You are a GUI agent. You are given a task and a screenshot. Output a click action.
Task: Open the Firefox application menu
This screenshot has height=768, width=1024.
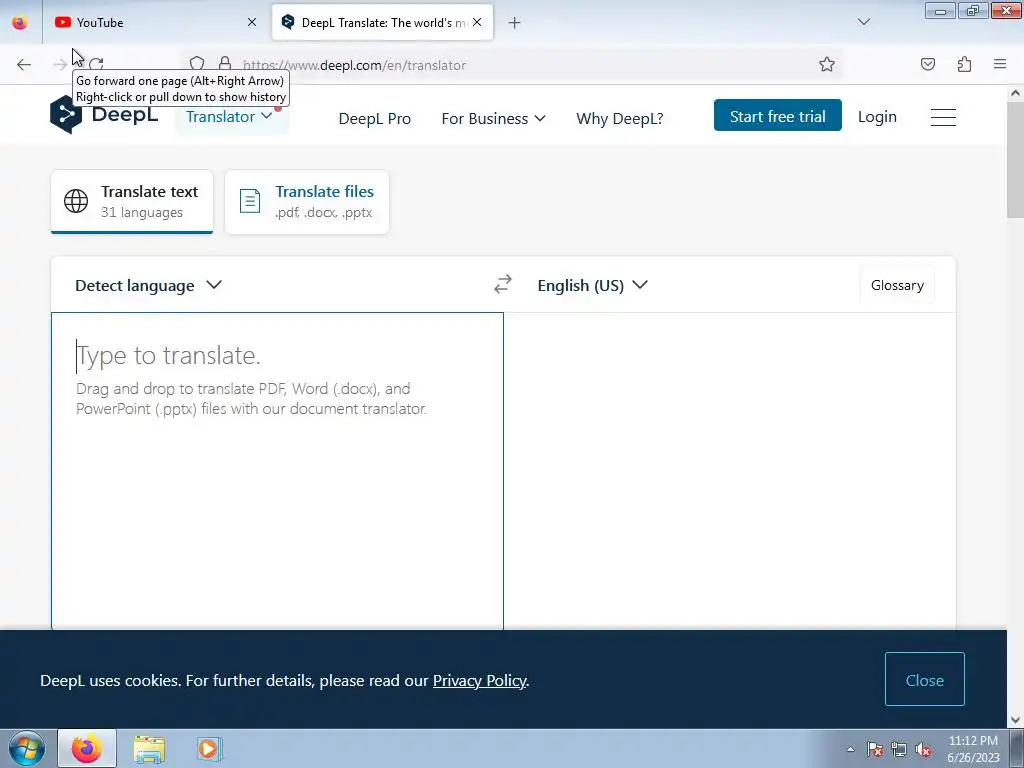1000,64
